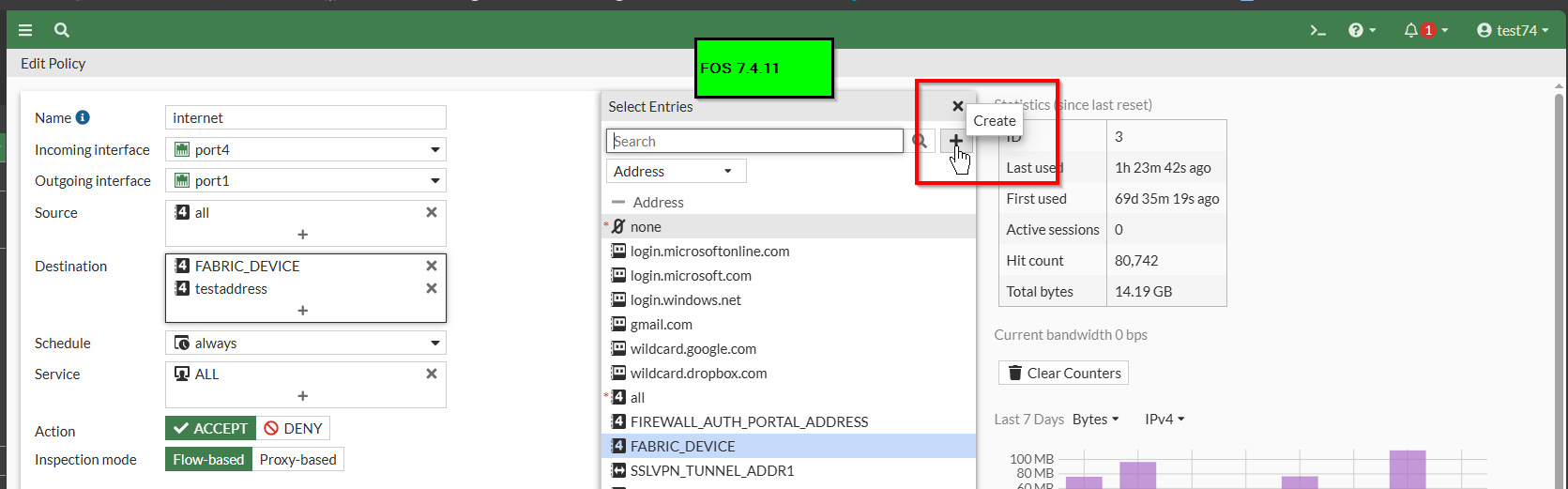Click the Search box in Select Entries
This screenshot has height=489, width=1568.
point(754,141)
